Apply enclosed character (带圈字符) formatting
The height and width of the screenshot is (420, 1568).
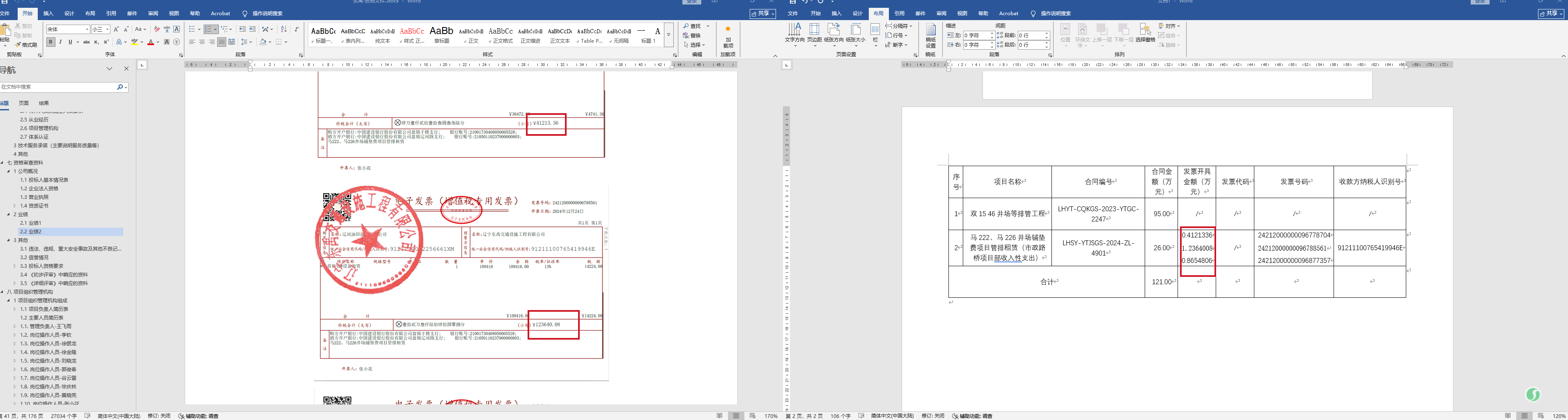(x=177, y=42)
